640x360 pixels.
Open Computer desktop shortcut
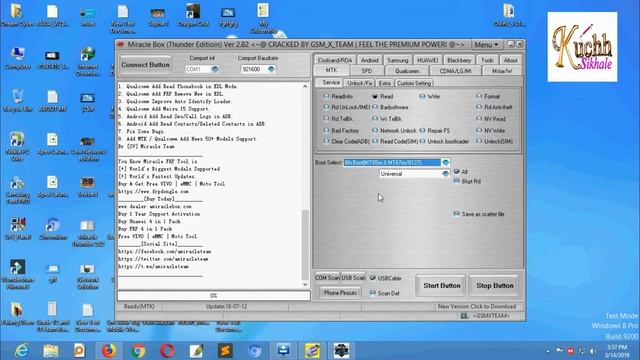tap(18, 59)
